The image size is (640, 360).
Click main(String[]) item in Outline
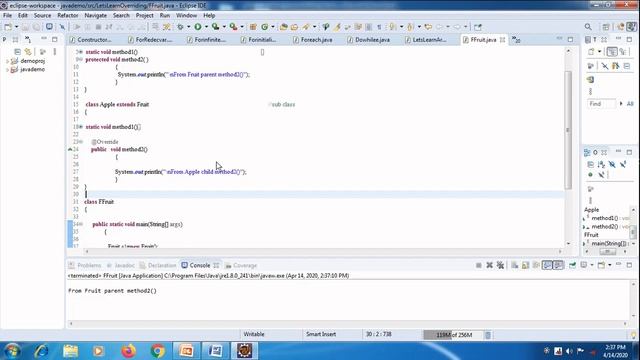[x=608, y=243]
